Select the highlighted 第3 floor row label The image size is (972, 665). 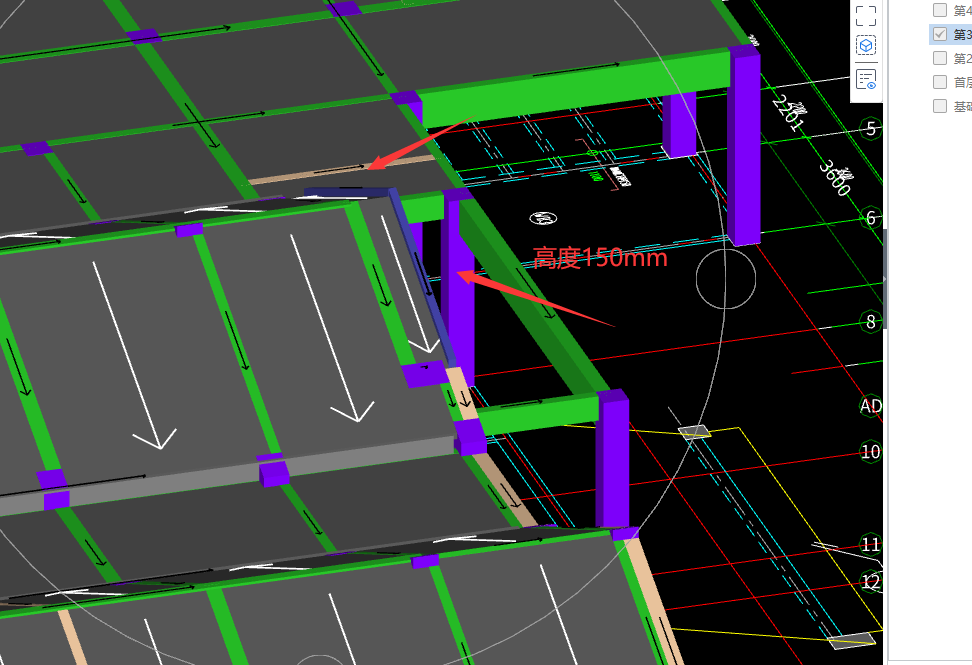pos(962,35)
